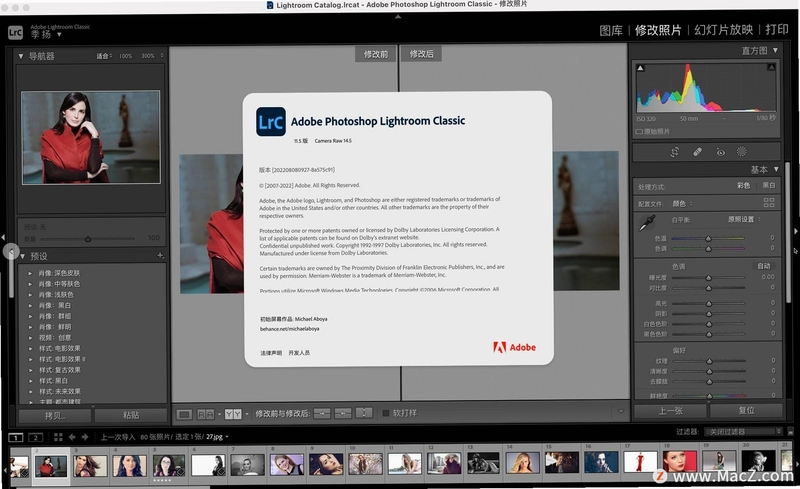Image resolution: width=800 pixels, height=489 pixels.
Task: Select the Crop overlay tool
Action: click(674, 152)
